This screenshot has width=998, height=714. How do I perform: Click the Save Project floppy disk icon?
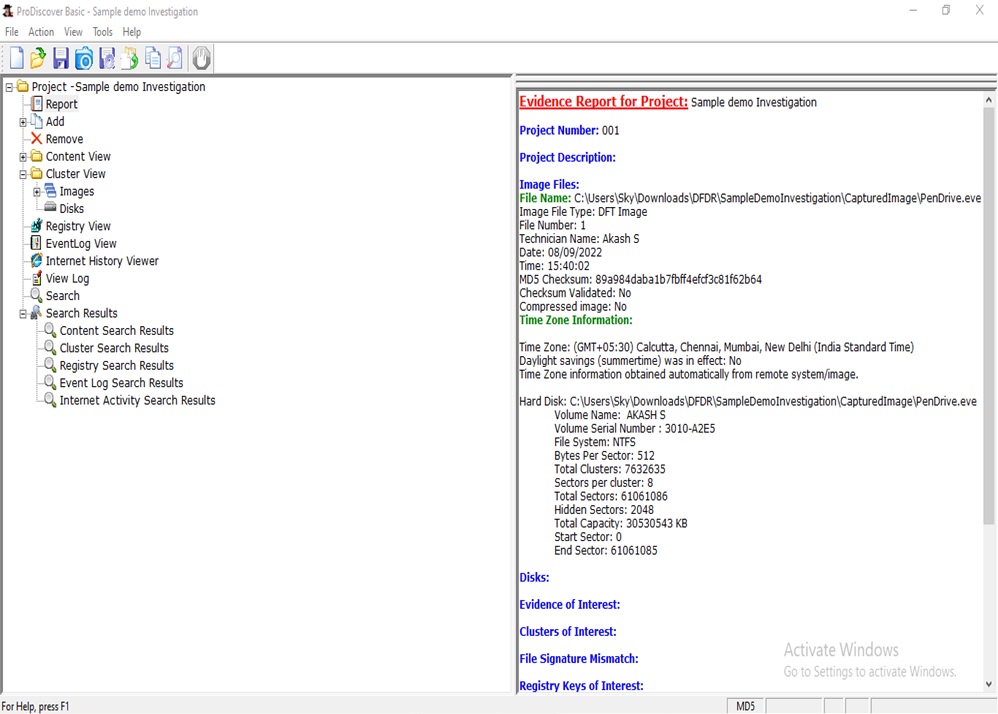click(60, 58)
